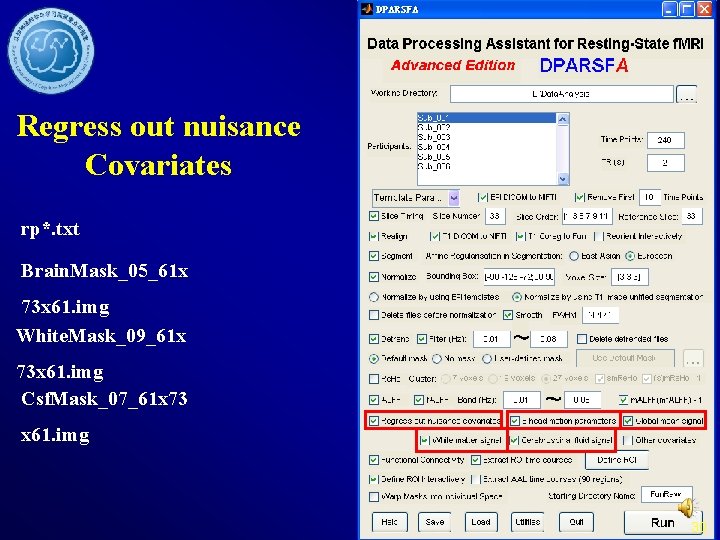Open the Utilities button
This screenshot has height=540, width=720.
[x=528, y=522]
